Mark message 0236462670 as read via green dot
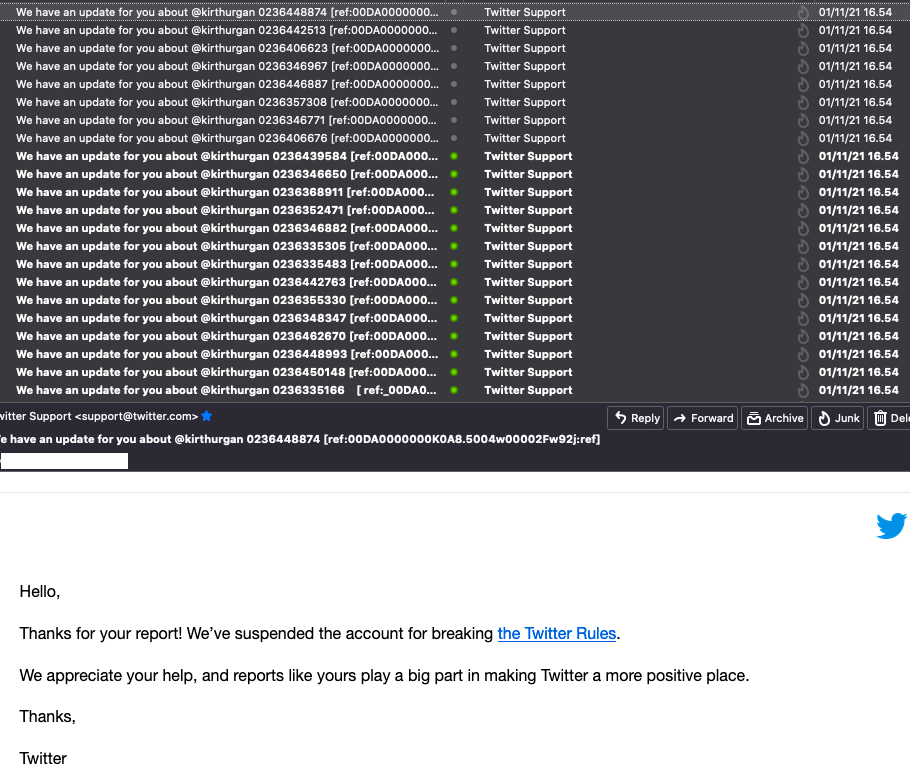 454,335
